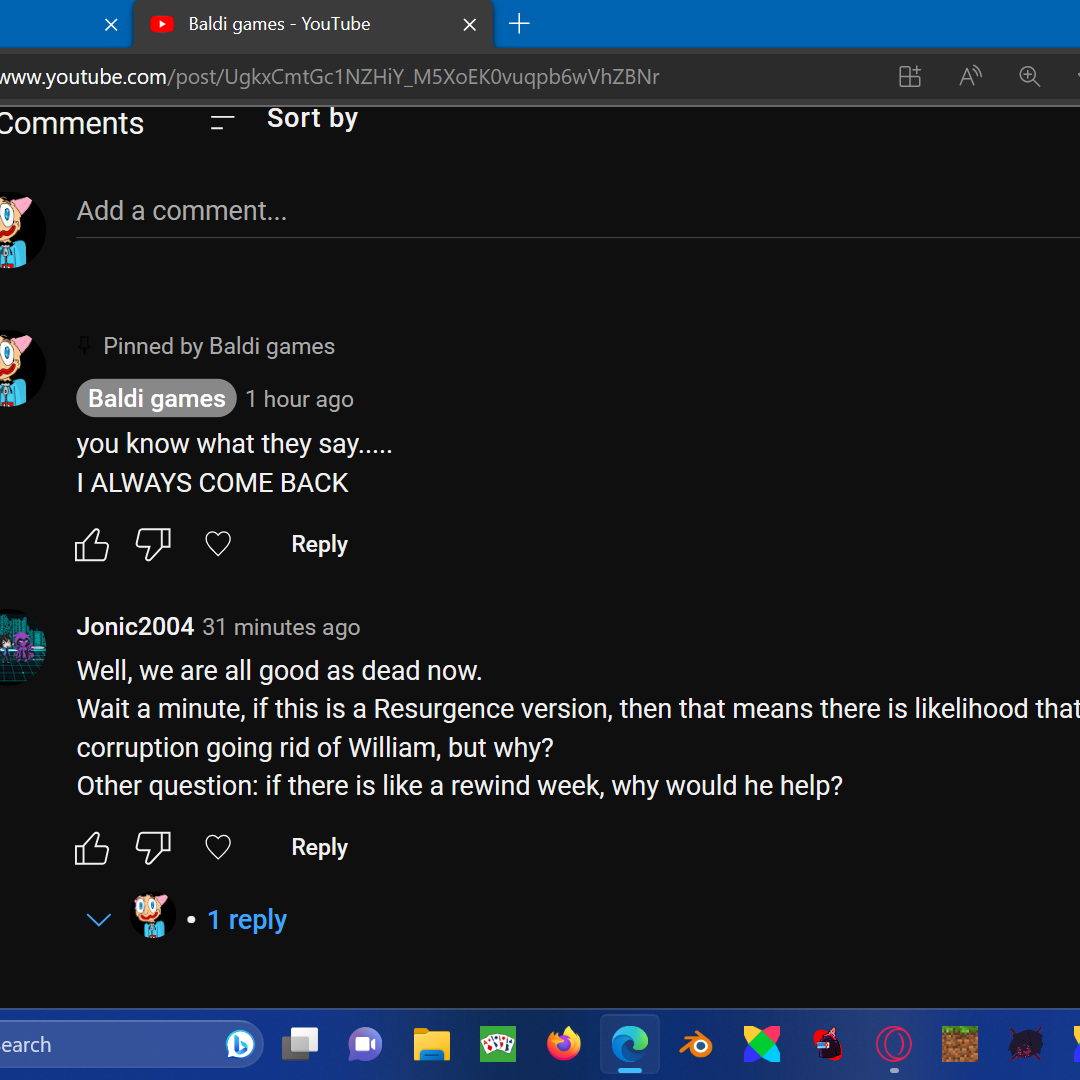Screen dimensions: 1080x1080
Task: Reply to the Baldi games pinned comment
Action: click(x=320, y=544)
